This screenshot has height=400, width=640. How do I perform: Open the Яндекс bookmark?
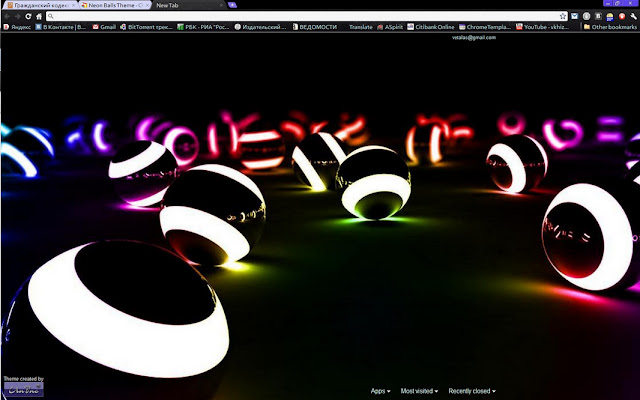click(17, 27)
